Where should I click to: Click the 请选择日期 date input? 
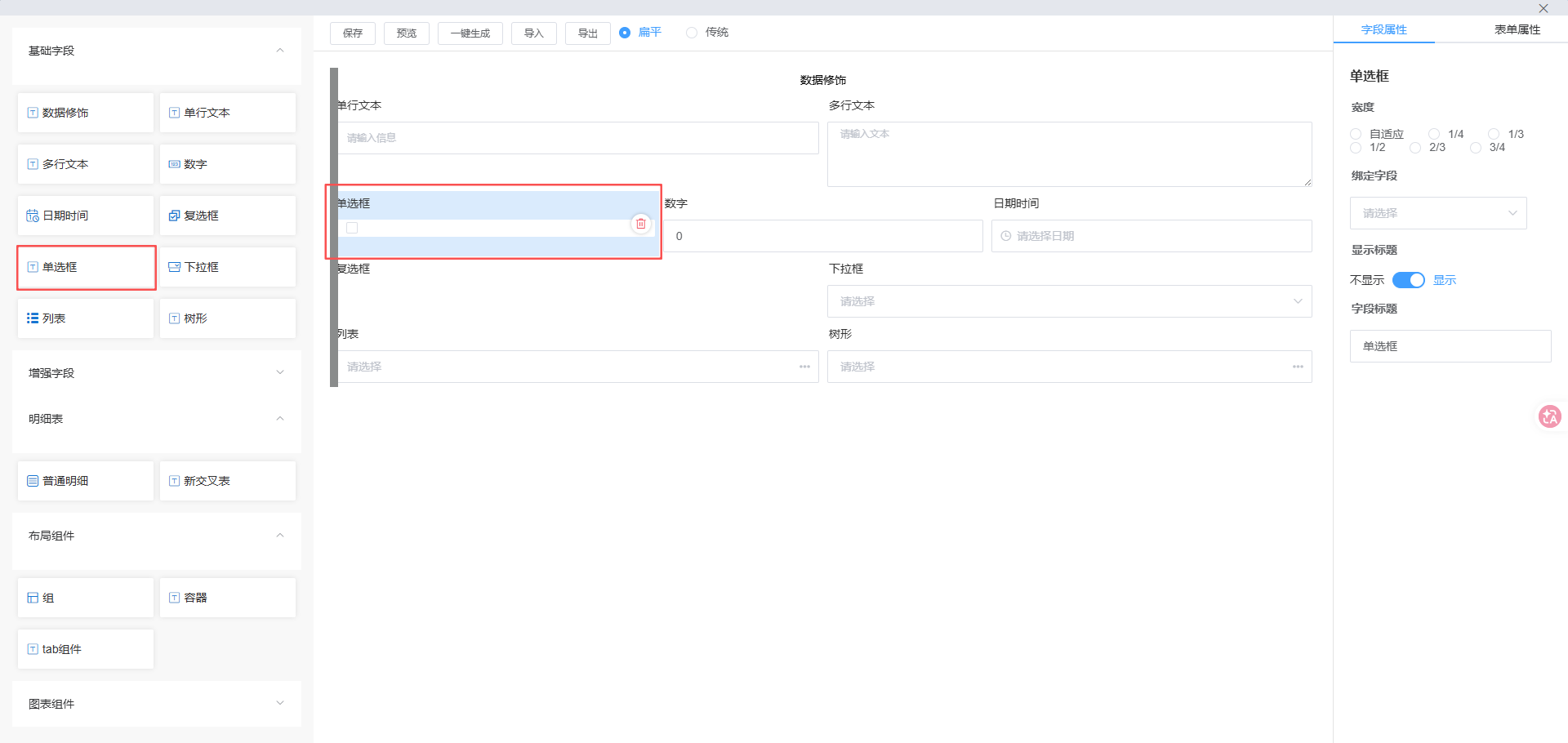click(1151, 236)
